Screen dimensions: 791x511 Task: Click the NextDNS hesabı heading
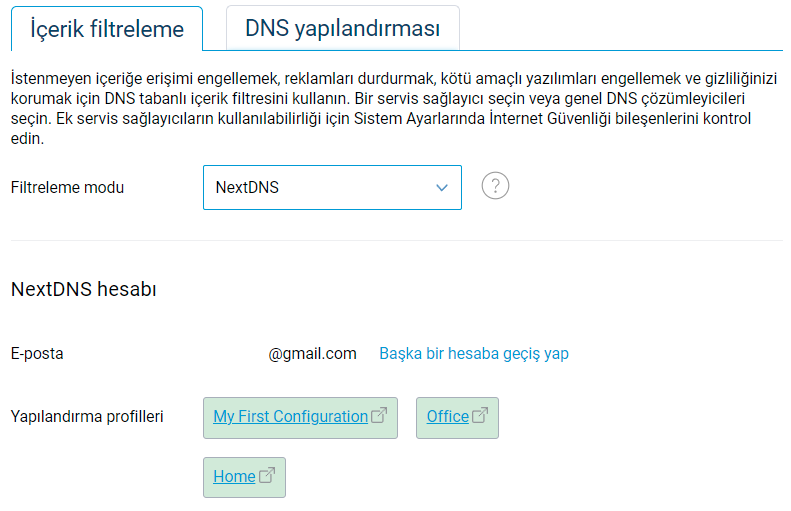[x=84, y=290]
